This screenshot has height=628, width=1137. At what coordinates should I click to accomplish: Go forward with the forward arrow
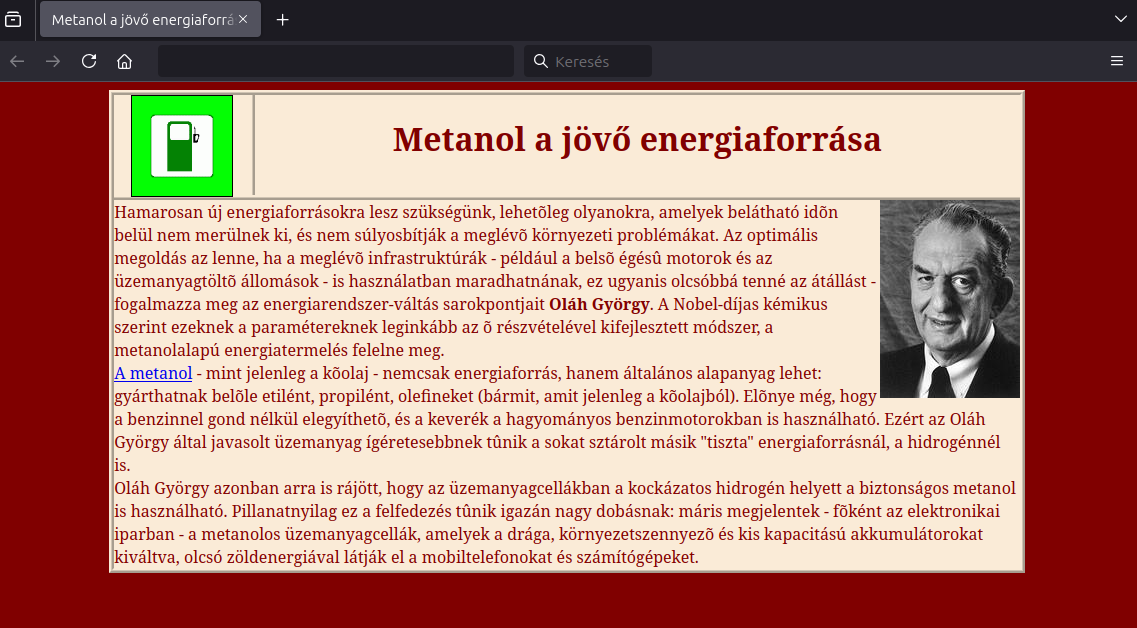pos(53,61)
